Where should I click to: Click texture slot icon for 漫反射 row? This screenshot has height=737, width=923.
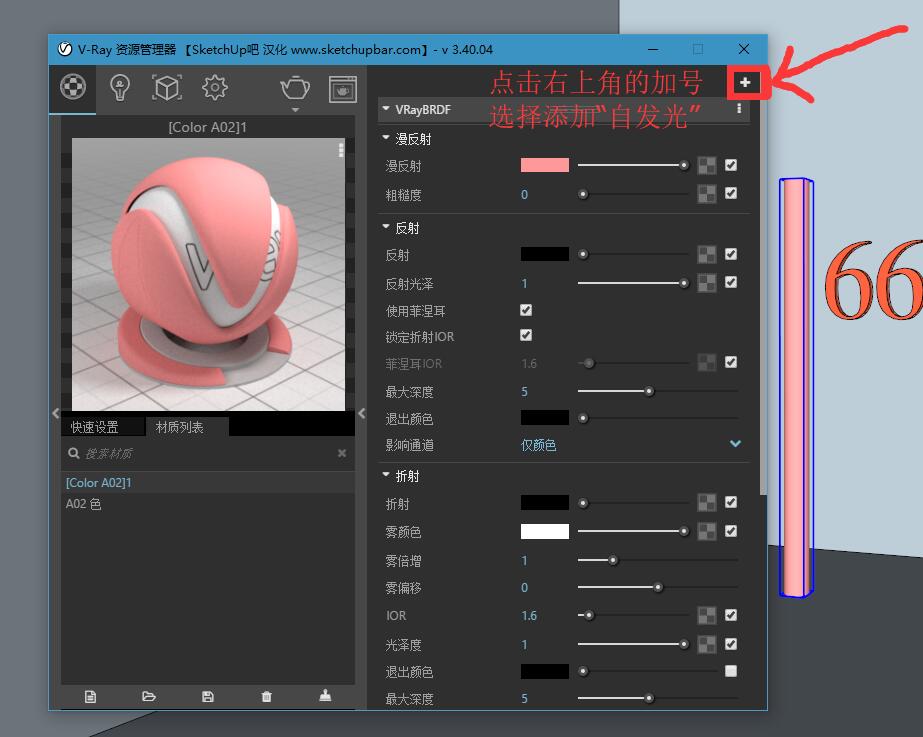click(706, 165)
